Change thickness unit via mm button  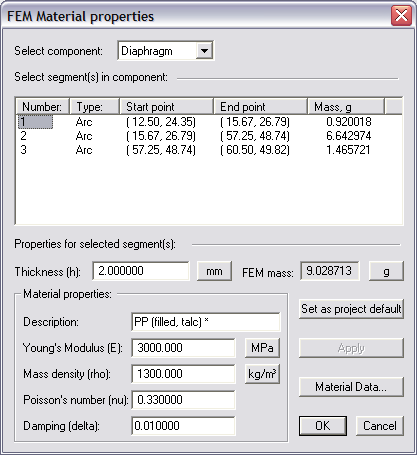coord(214,271)
